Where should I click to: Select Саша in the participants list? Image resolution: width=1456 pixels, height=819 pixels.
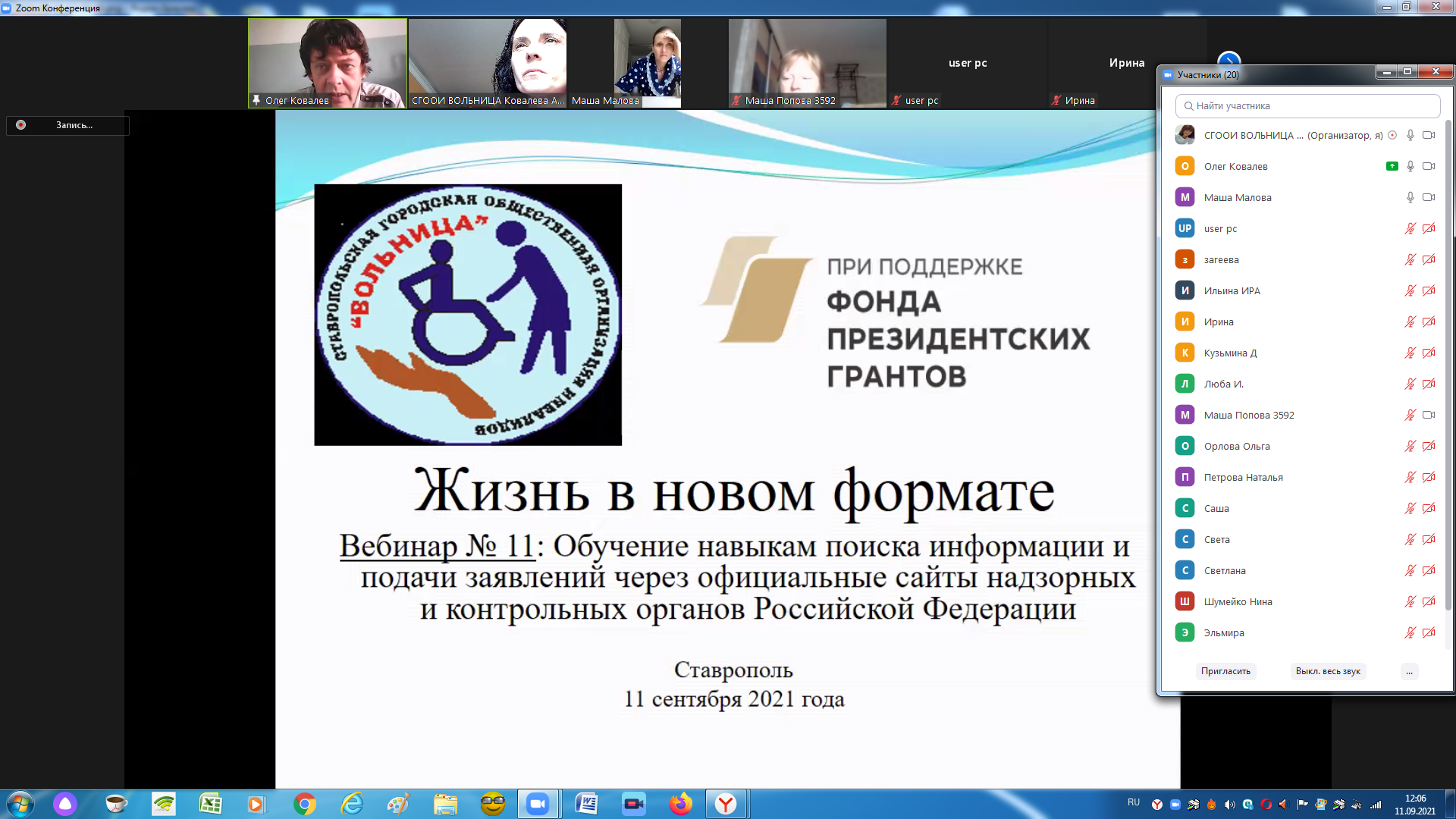pyautogui.click(x=1304, y=508)
